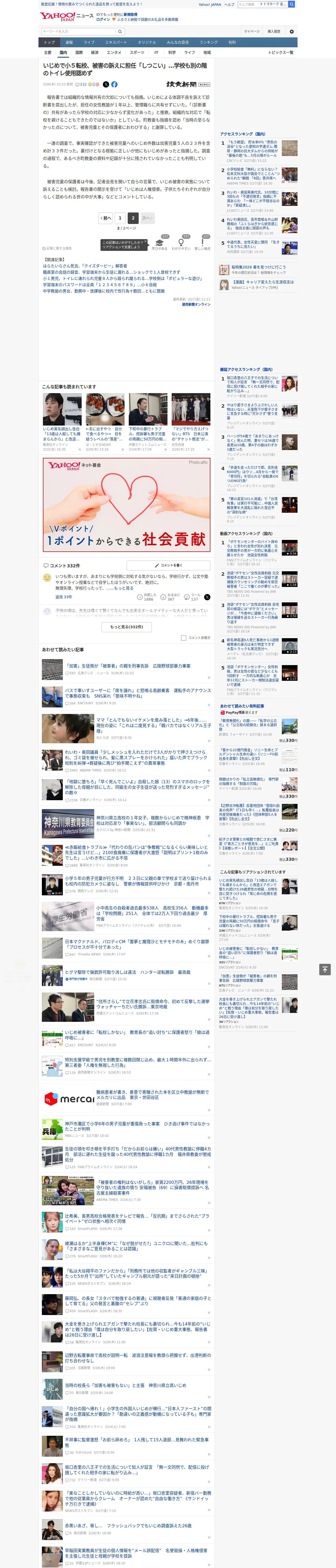This screenshot has width=336, height=1568.
Task: Click the うーん reaction (137)
Action: click(192, 597)
